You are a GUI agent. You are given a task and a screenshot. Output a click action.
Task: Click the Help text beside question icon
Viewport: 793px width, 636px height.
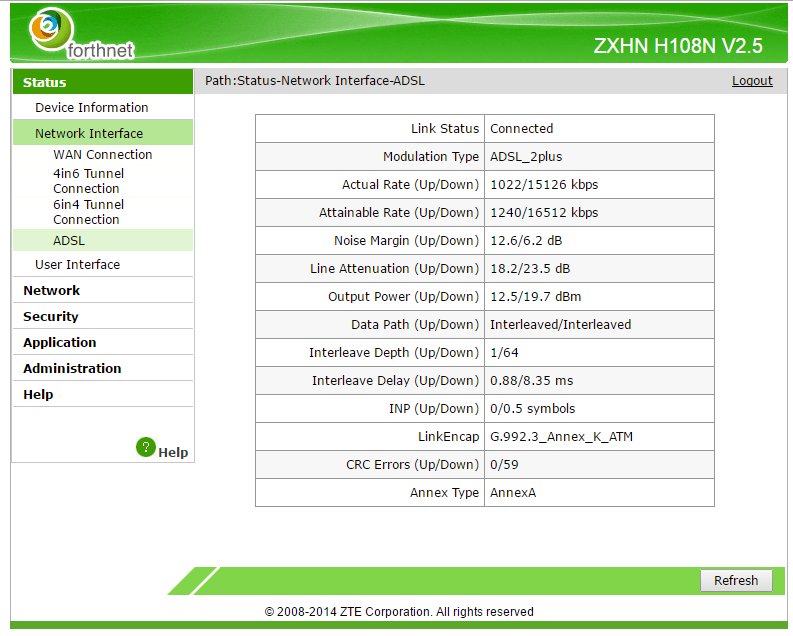173,452
